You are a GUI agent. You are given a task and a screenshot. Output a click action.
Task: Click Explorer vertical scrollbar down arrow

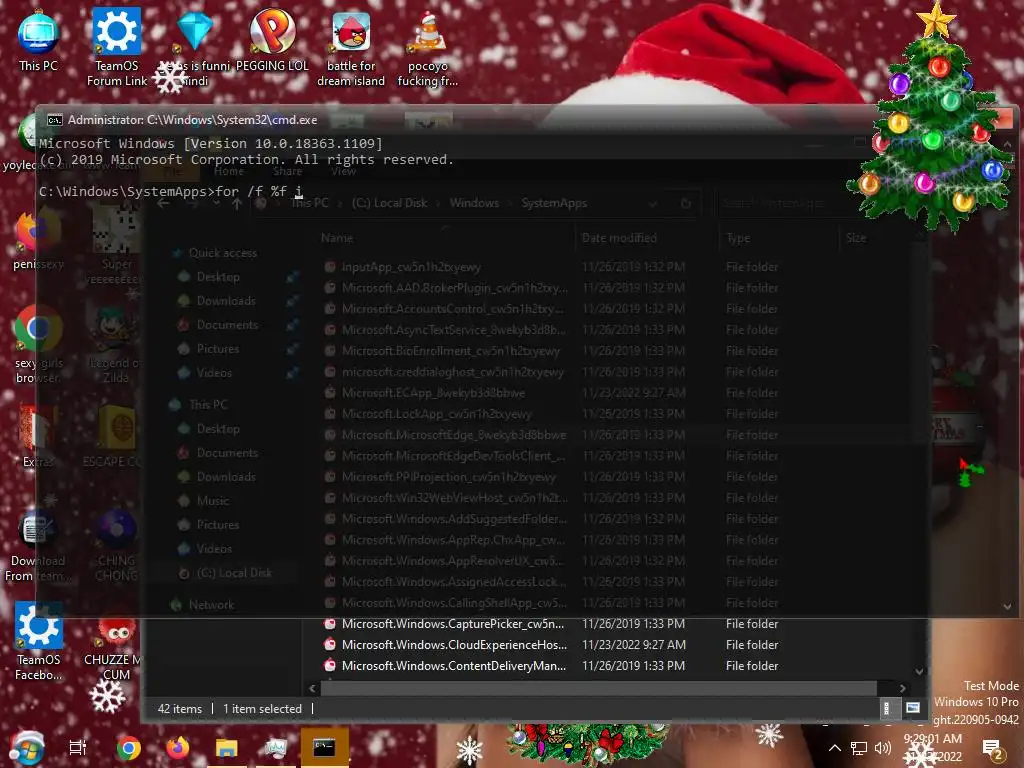tap(920, 671)
